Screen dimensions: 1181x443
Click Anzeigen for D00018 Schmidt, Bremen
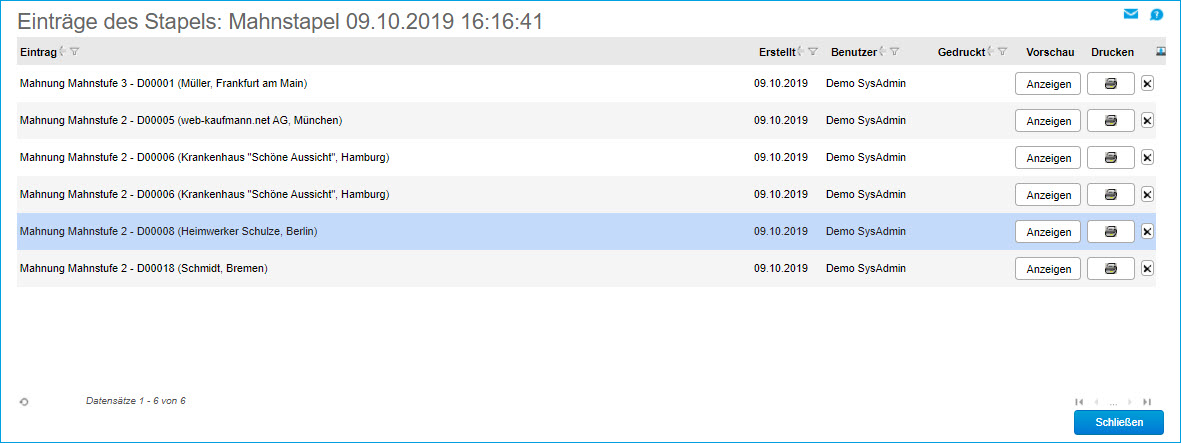(1048, 269)
